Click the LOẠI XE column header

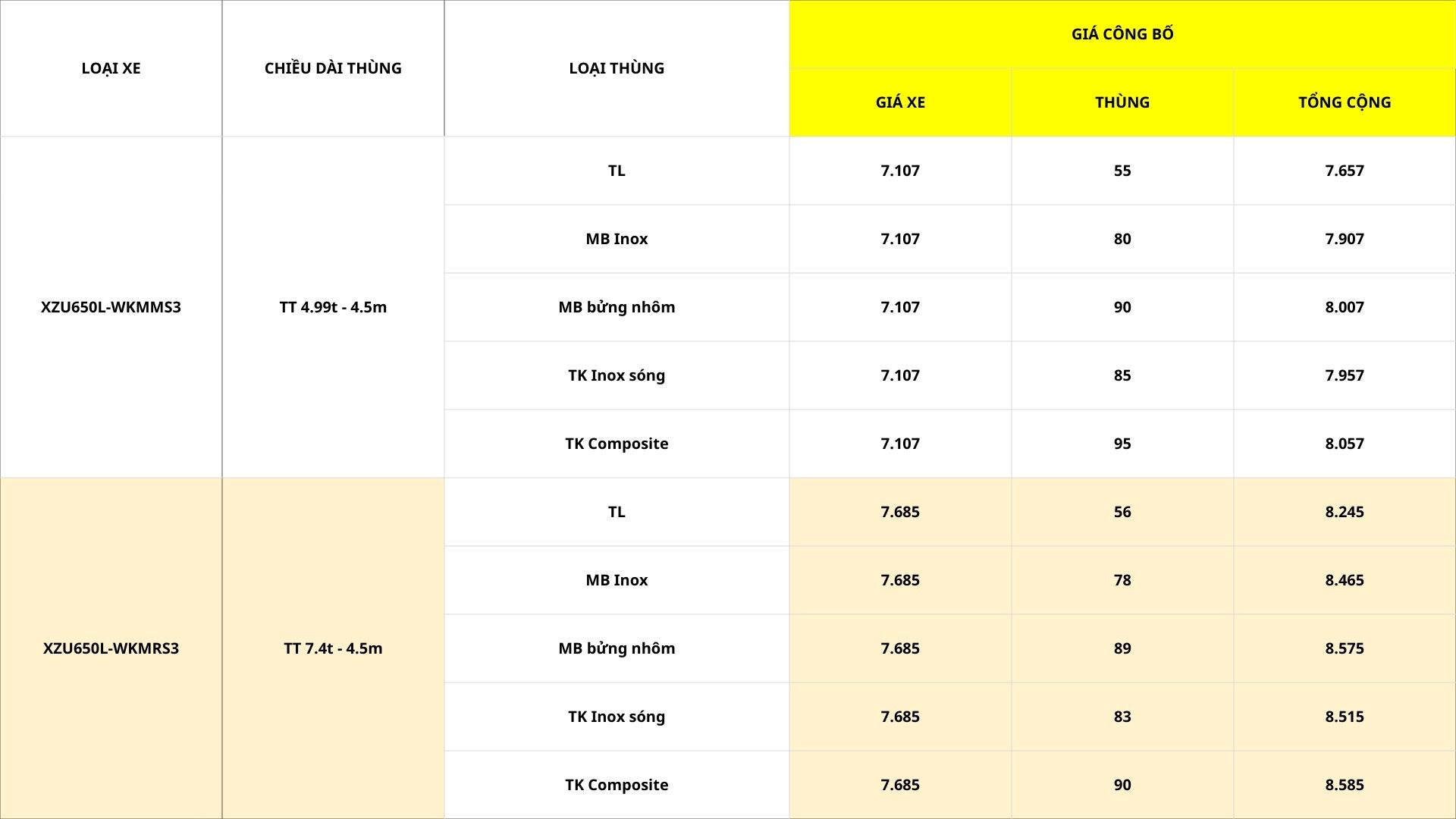pos(111,68)
